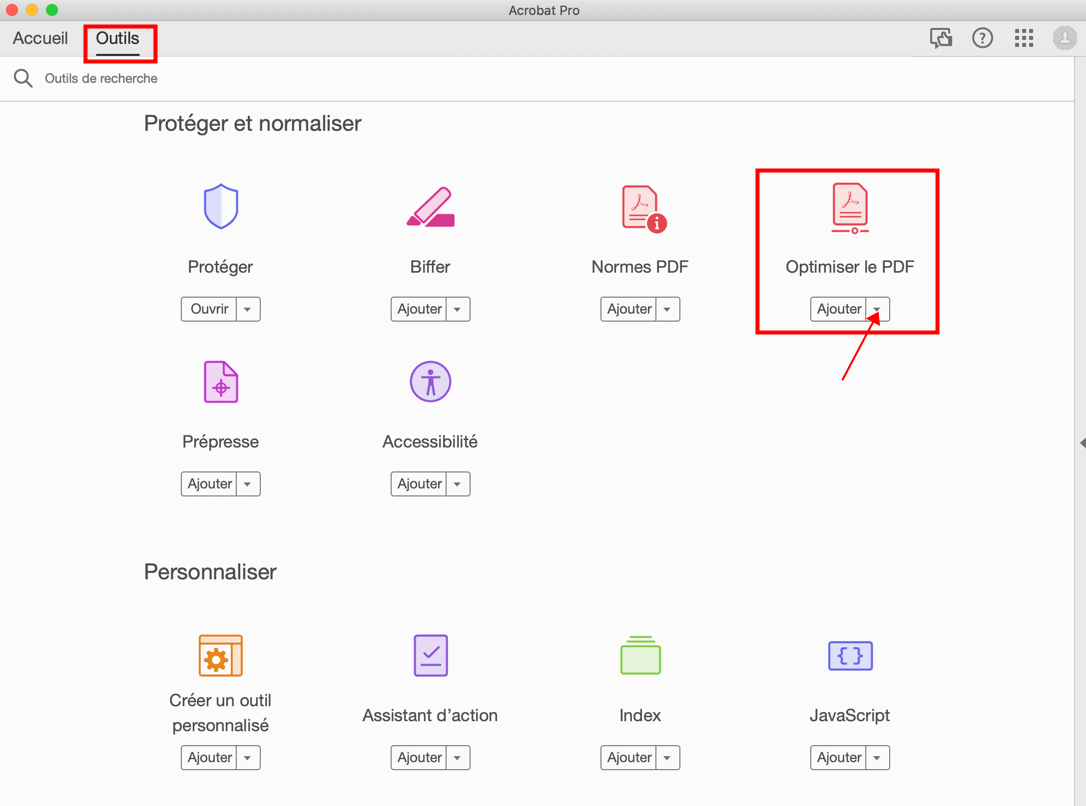Image resolution: width=1086 pixels, height=806 pixels.
Task: Click the Protéger label text
Action: click(x=220, y=267)
